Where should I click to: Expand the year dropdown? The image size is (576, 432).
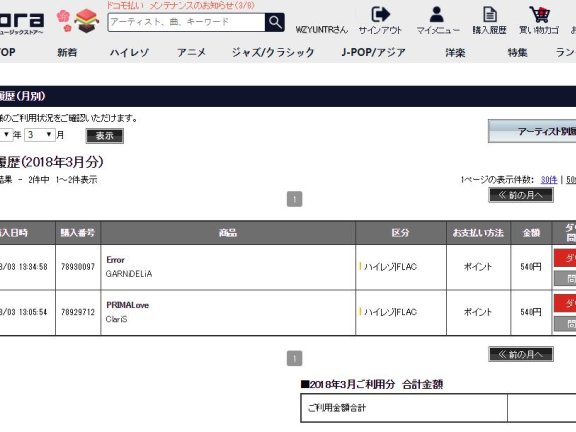pos(6,135)
